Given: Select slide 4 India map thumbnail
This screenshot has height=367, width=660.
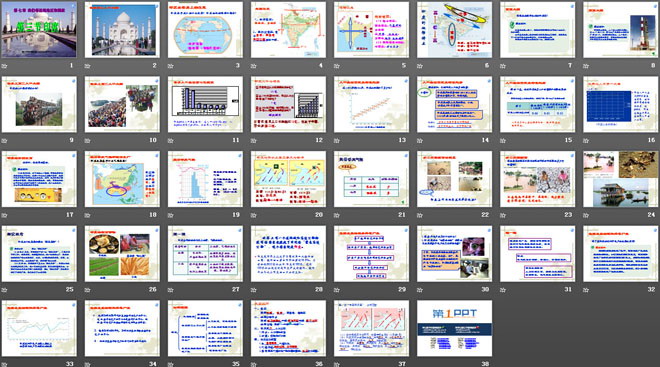Looking at the screenshot, I should click(288, 29).
